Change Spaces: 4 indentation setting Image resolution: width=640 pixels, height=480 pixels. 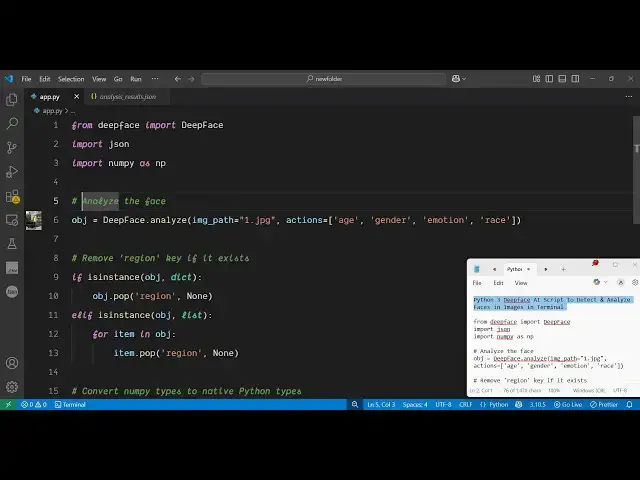pos(415,404)
